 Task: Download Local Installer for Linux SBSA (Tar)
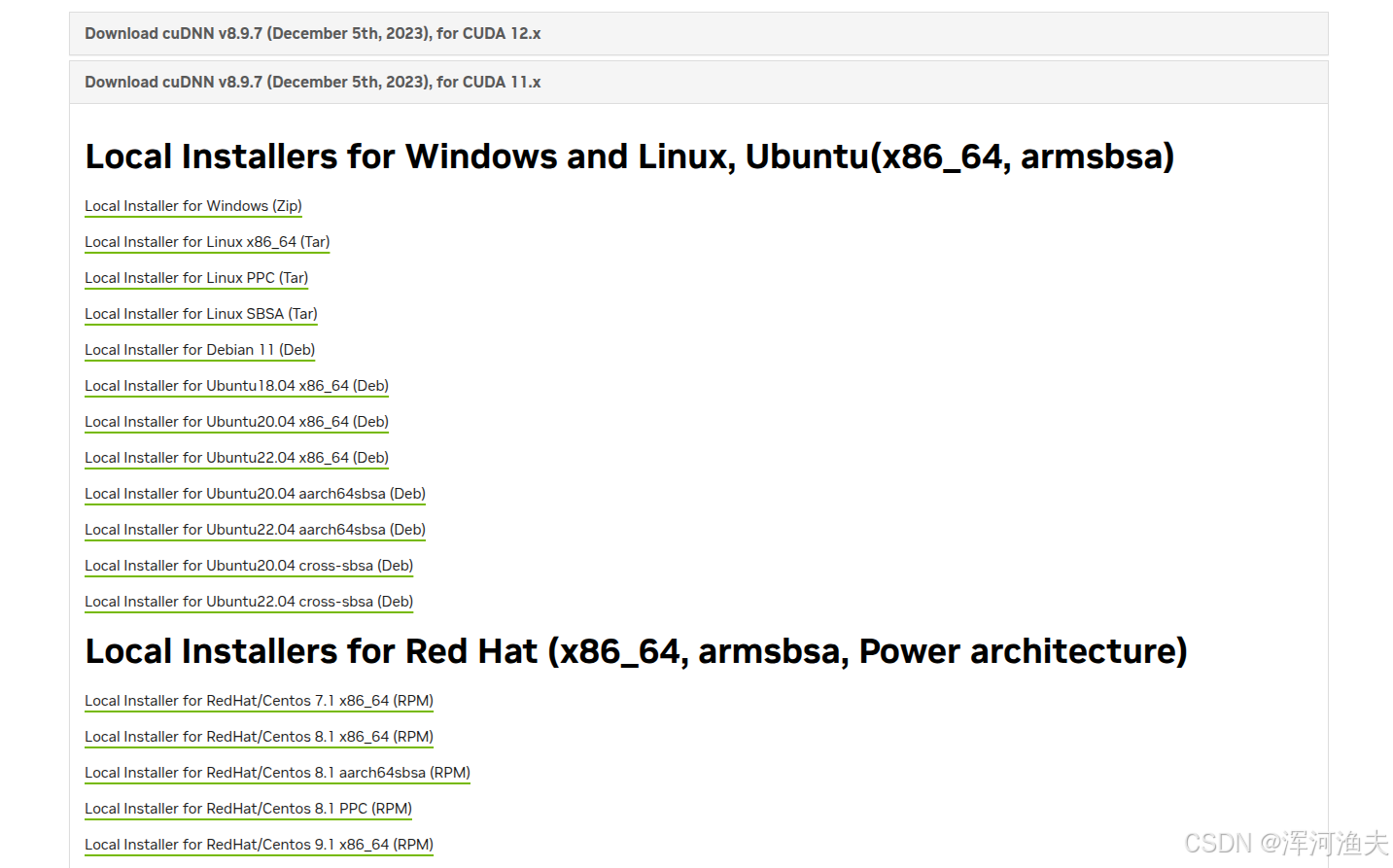click(x=201, y=314)
